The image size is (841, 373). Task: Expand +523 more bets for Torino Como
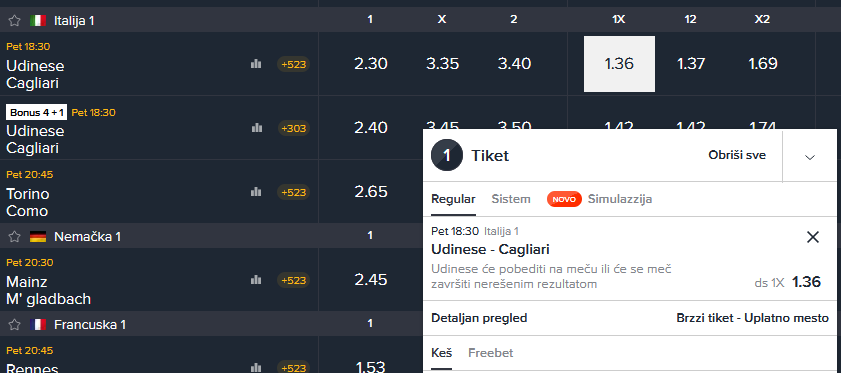click(x=293, y=192)
